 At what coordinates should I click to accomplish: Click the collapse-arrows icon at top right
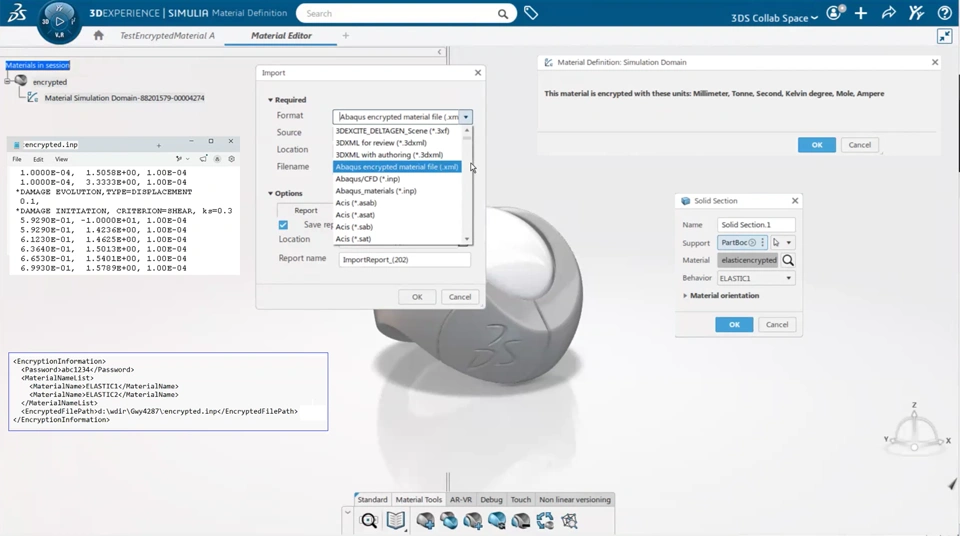point(944,36)
